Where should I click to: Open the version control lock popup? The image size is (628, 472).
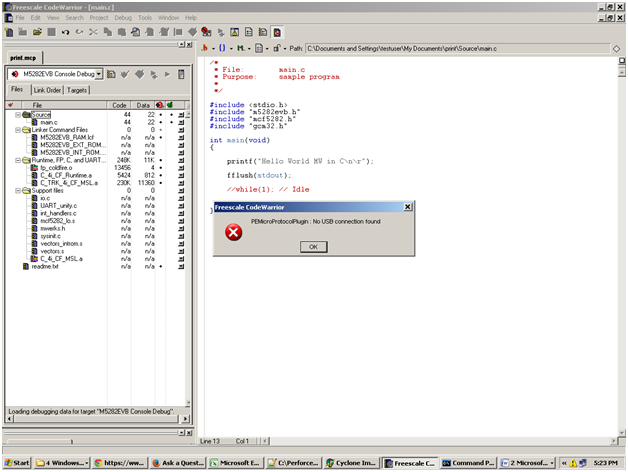[x=280, y=48]
